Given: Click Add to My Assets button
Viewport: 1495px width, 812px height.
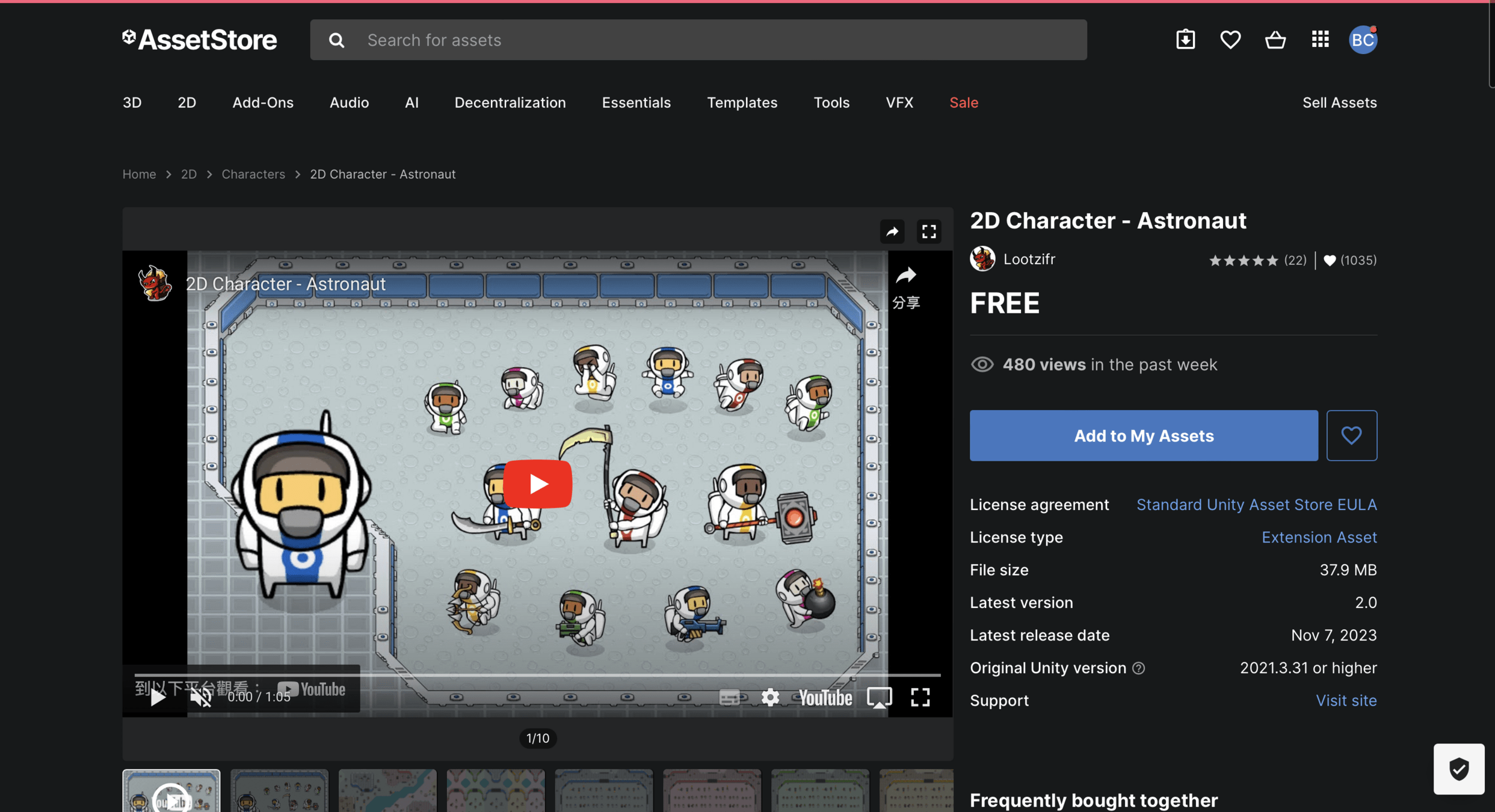Looking at the screenshot, I should point(1143,435).
